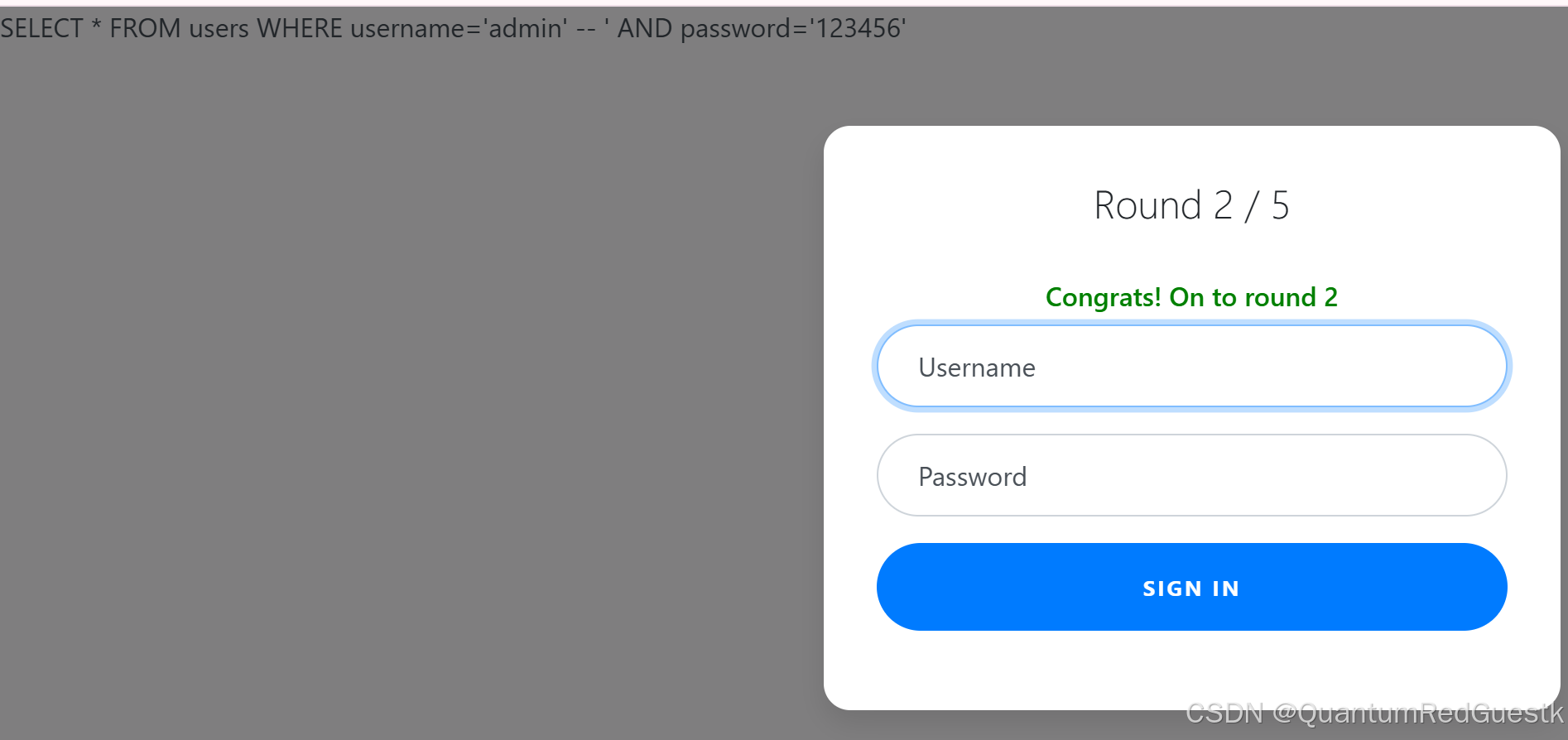The height and width of the screenshot is (740, 1568).
Task: Focus the Password input field
Action: point(1191,475)
